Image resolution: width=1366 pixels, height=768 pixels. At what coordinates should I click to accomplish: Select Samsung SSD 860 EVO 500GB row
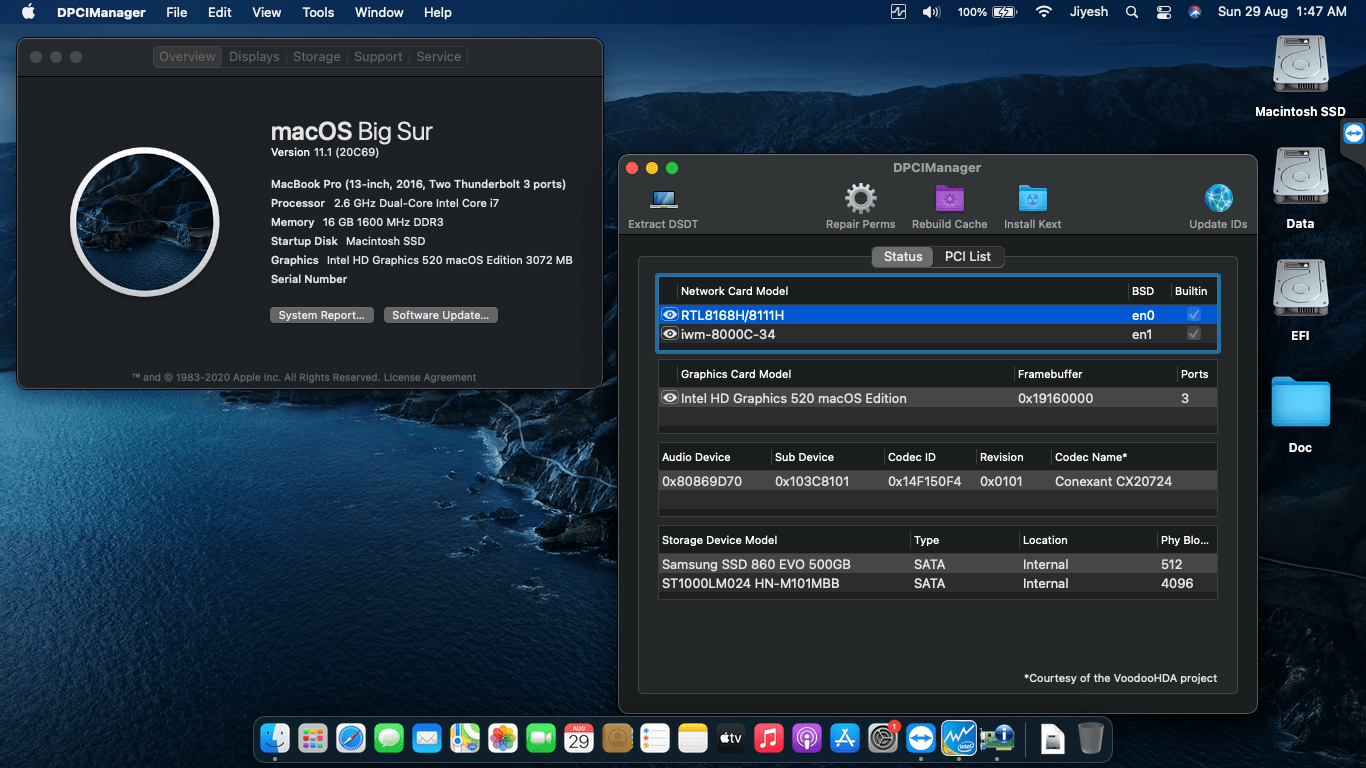point(938,564)
